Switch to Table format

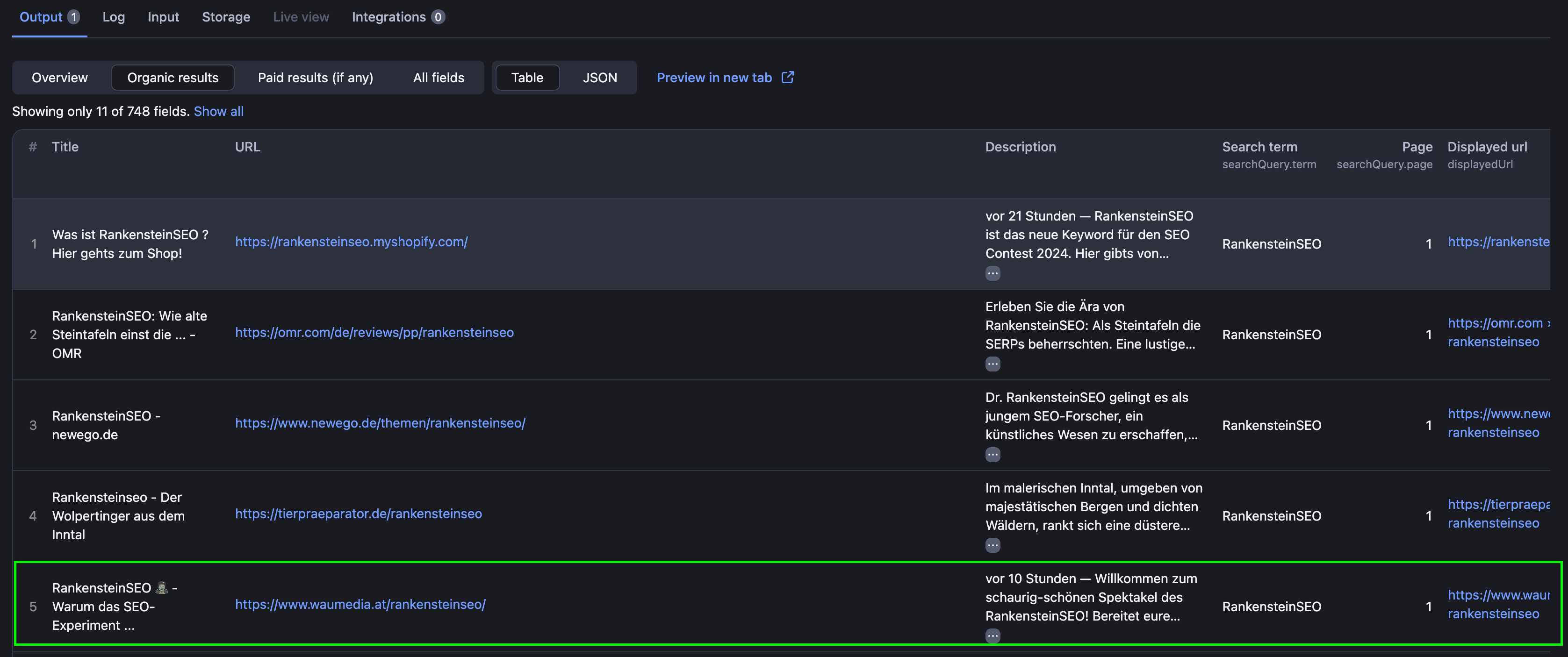pos(527,77)
